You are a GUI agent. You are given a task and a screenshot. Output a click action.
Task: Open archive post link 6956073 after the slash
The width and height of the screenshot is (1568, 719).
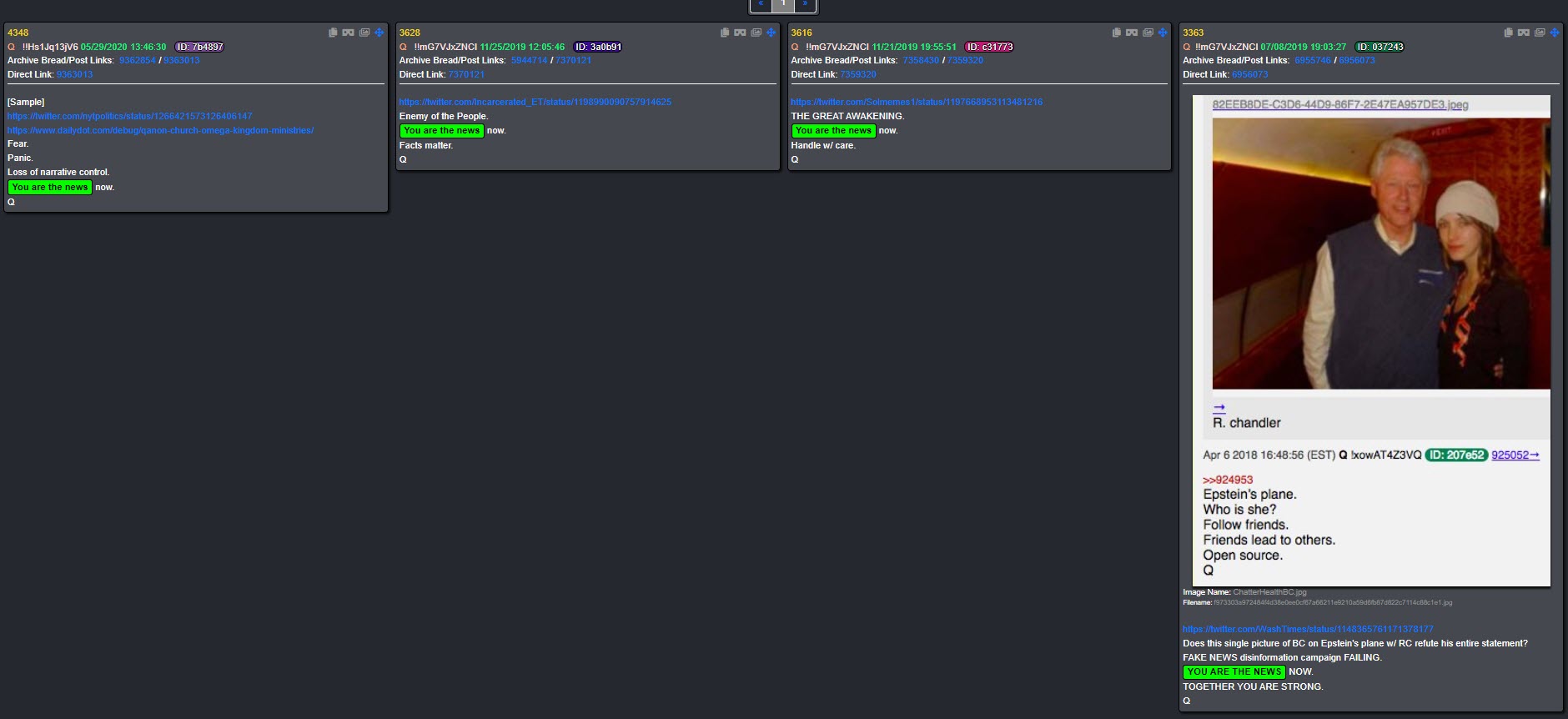pos(1358,60)
